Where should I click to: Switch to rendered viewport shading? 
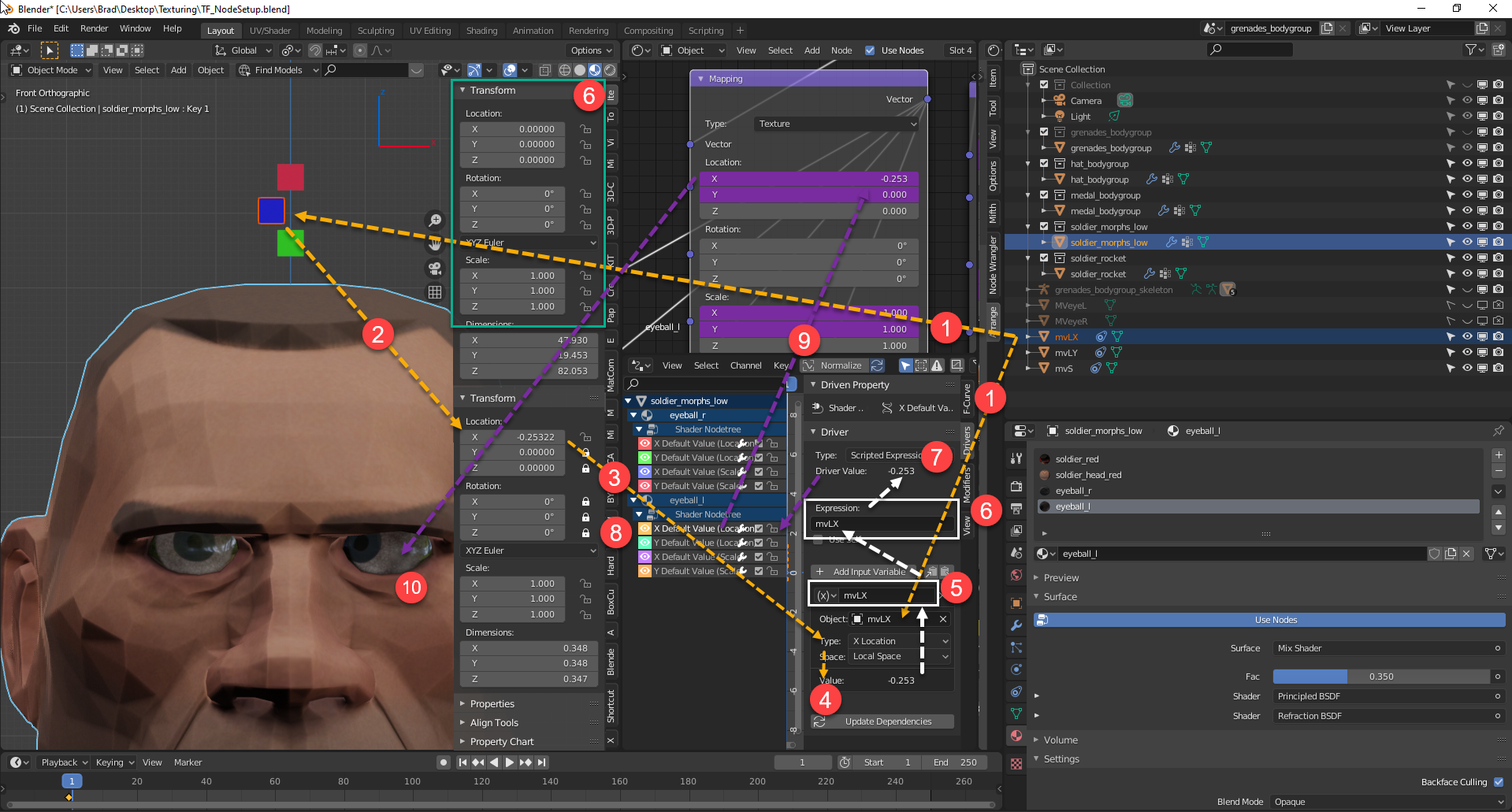pos(610,70)
